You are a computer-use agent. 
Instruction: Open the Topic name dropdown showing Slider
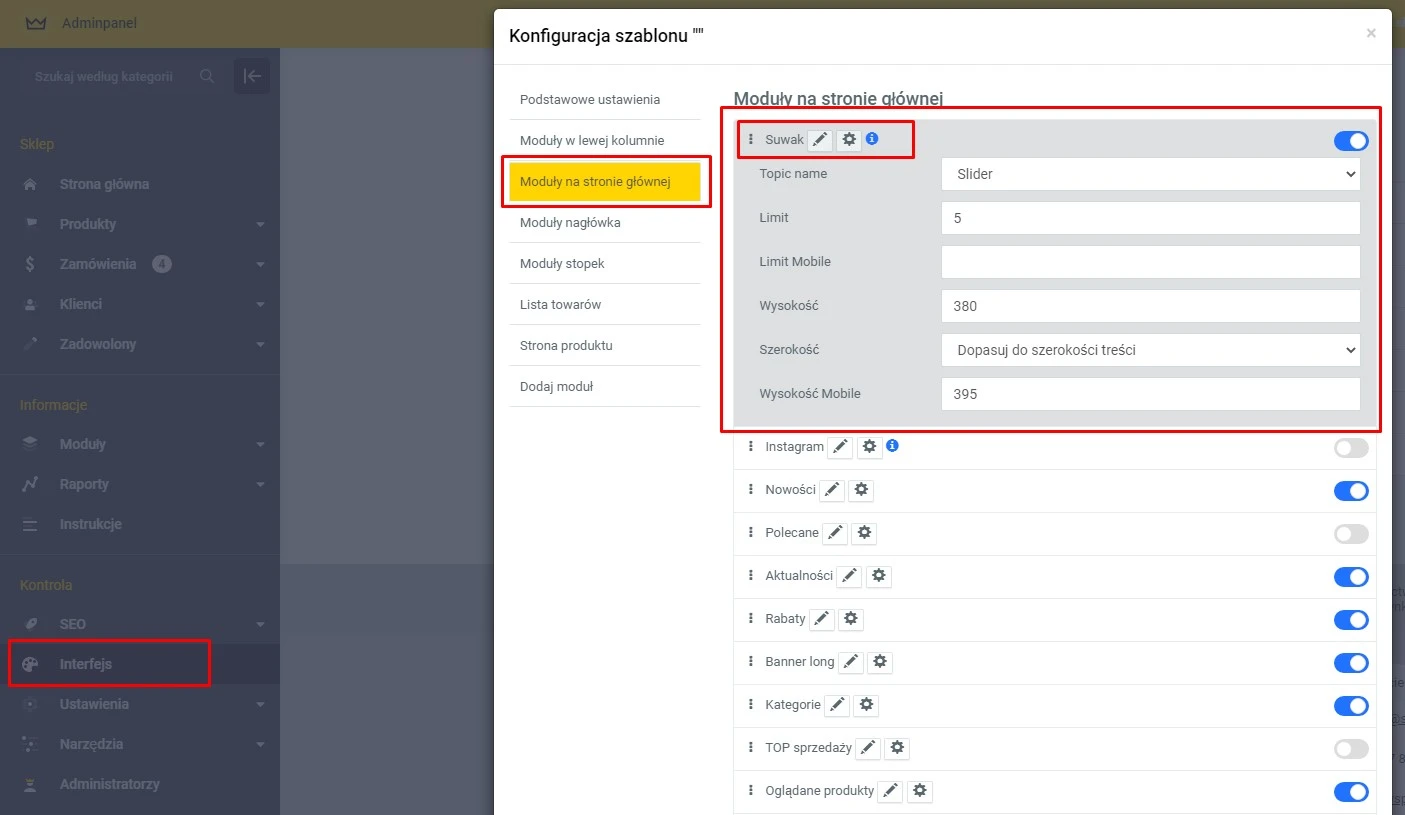1150,174
